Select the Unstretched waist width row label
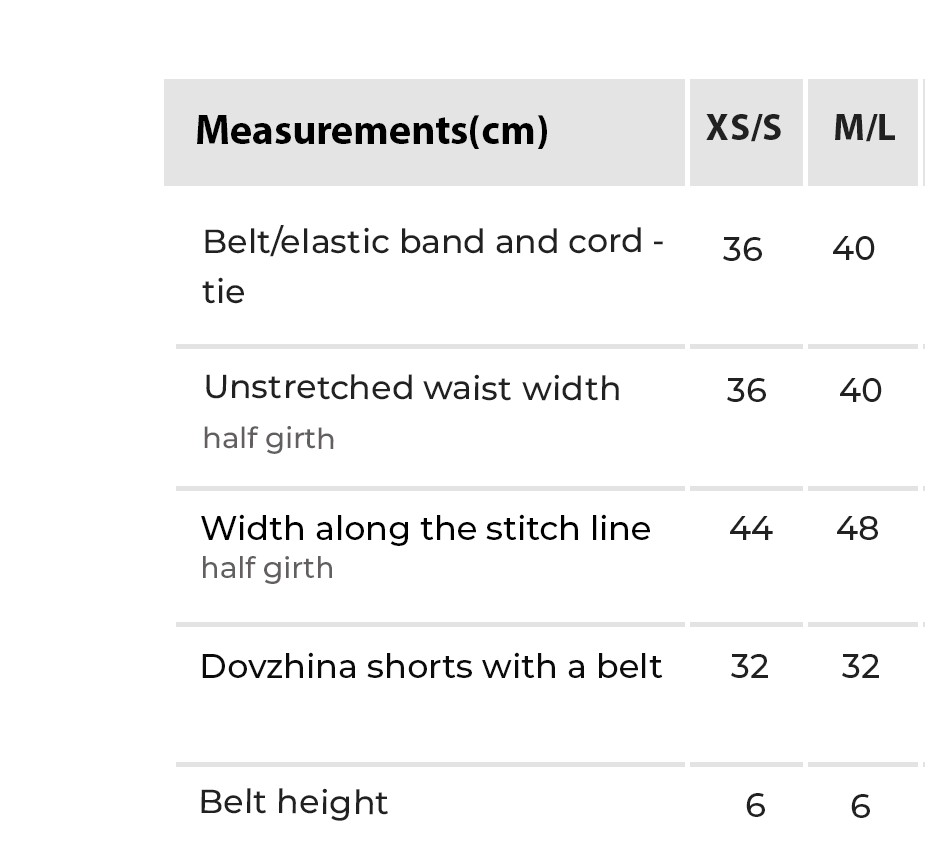Screen dimensions: 925x846 412,388
